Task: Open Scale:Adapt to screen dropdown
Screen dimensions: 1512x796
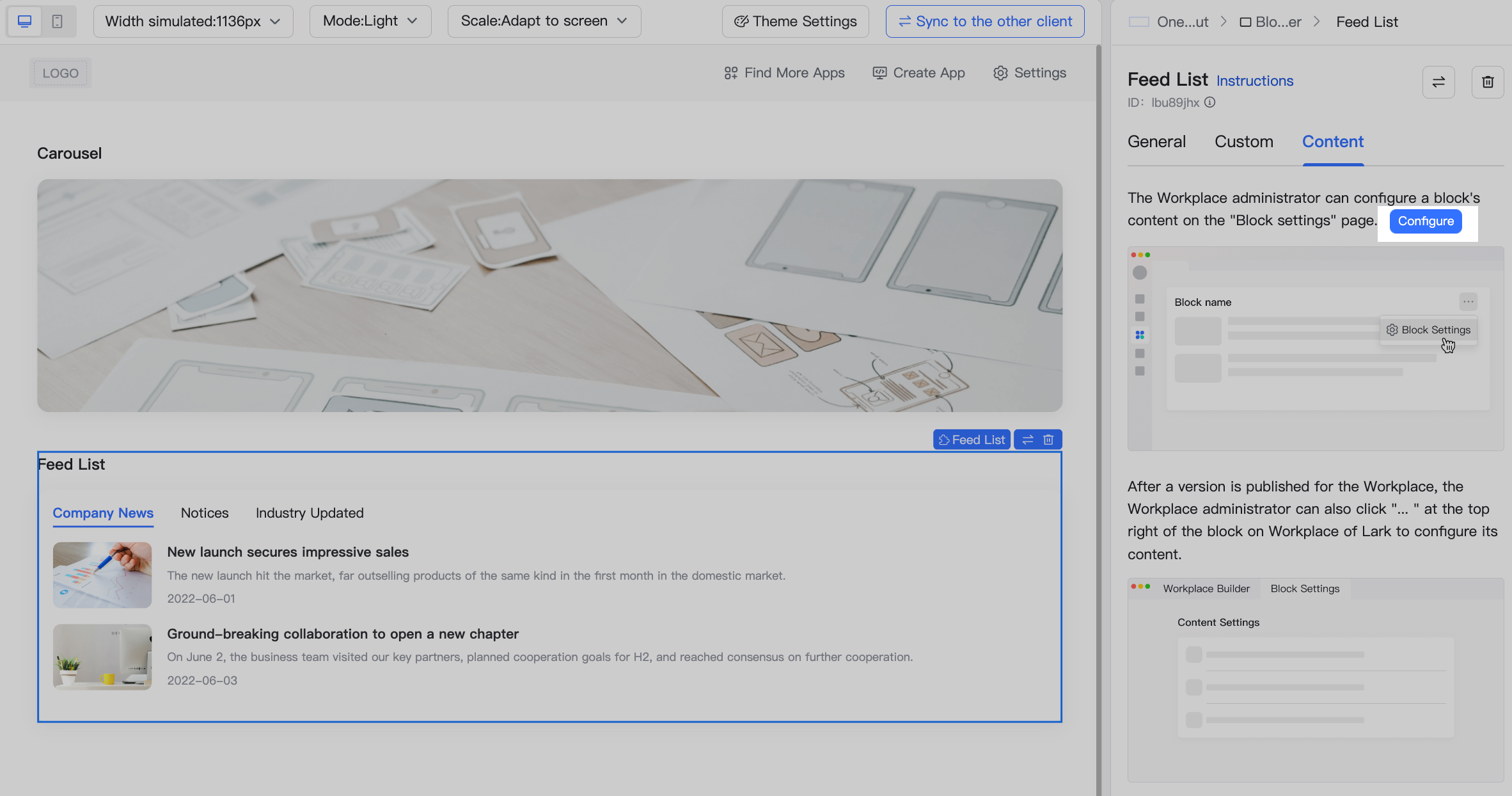Action: pyautogui.click(x=544, y=21)
